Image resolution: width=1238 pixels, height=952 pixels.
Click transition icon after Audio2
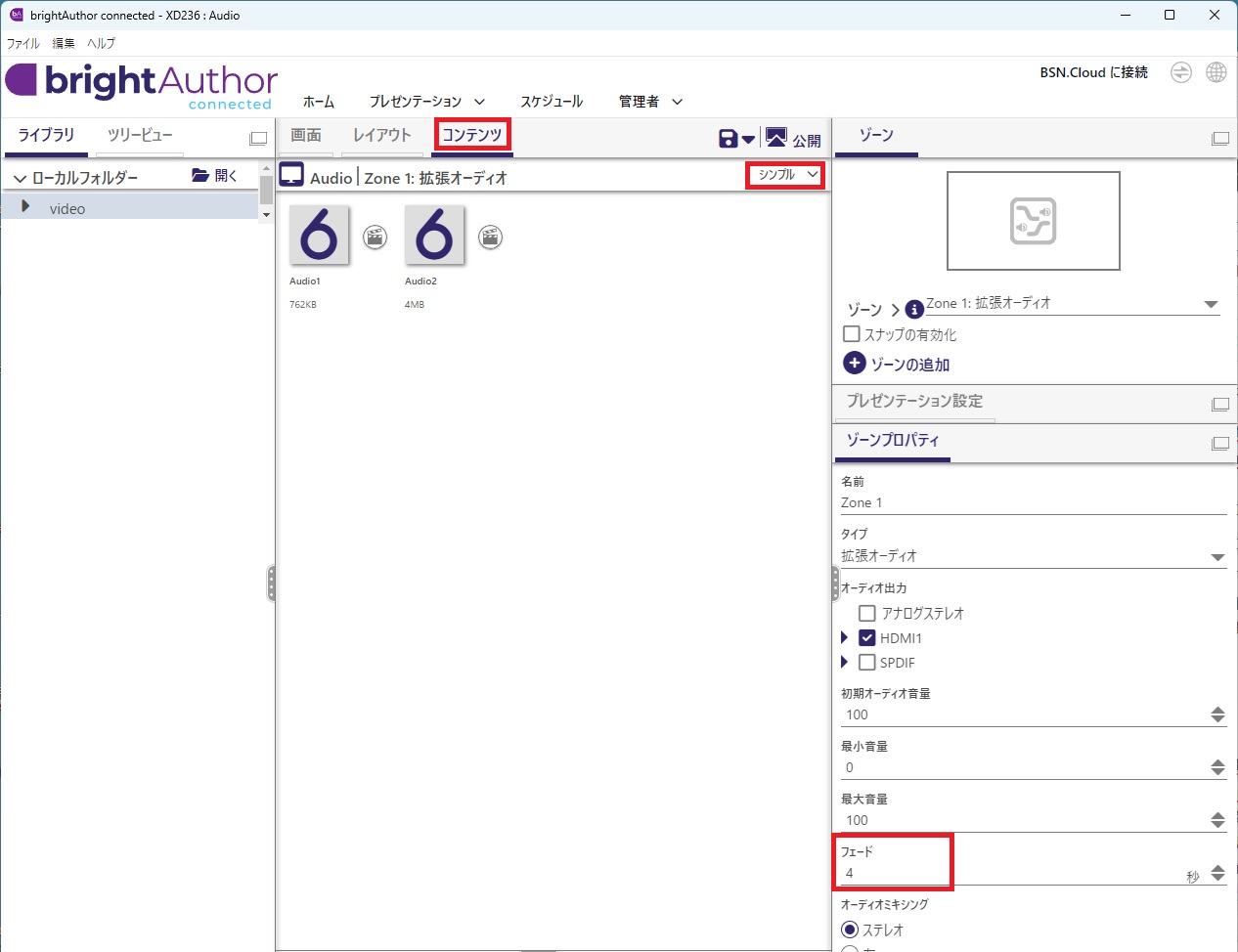tap(491, 237)
